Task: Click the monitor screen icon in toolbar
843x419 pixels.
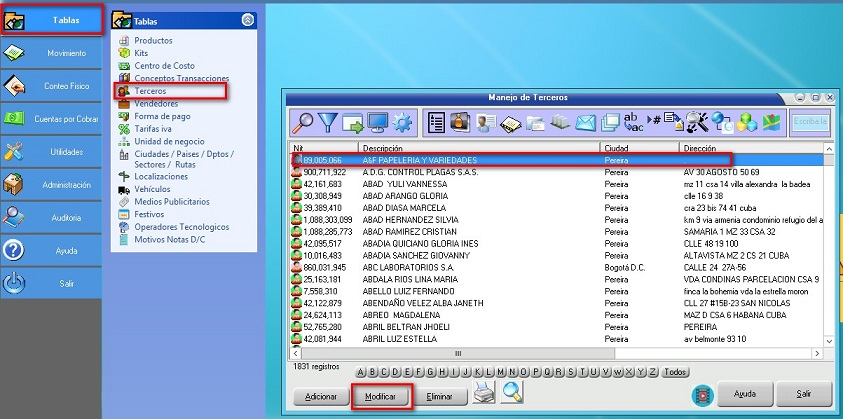Action: tap(378, 123)
